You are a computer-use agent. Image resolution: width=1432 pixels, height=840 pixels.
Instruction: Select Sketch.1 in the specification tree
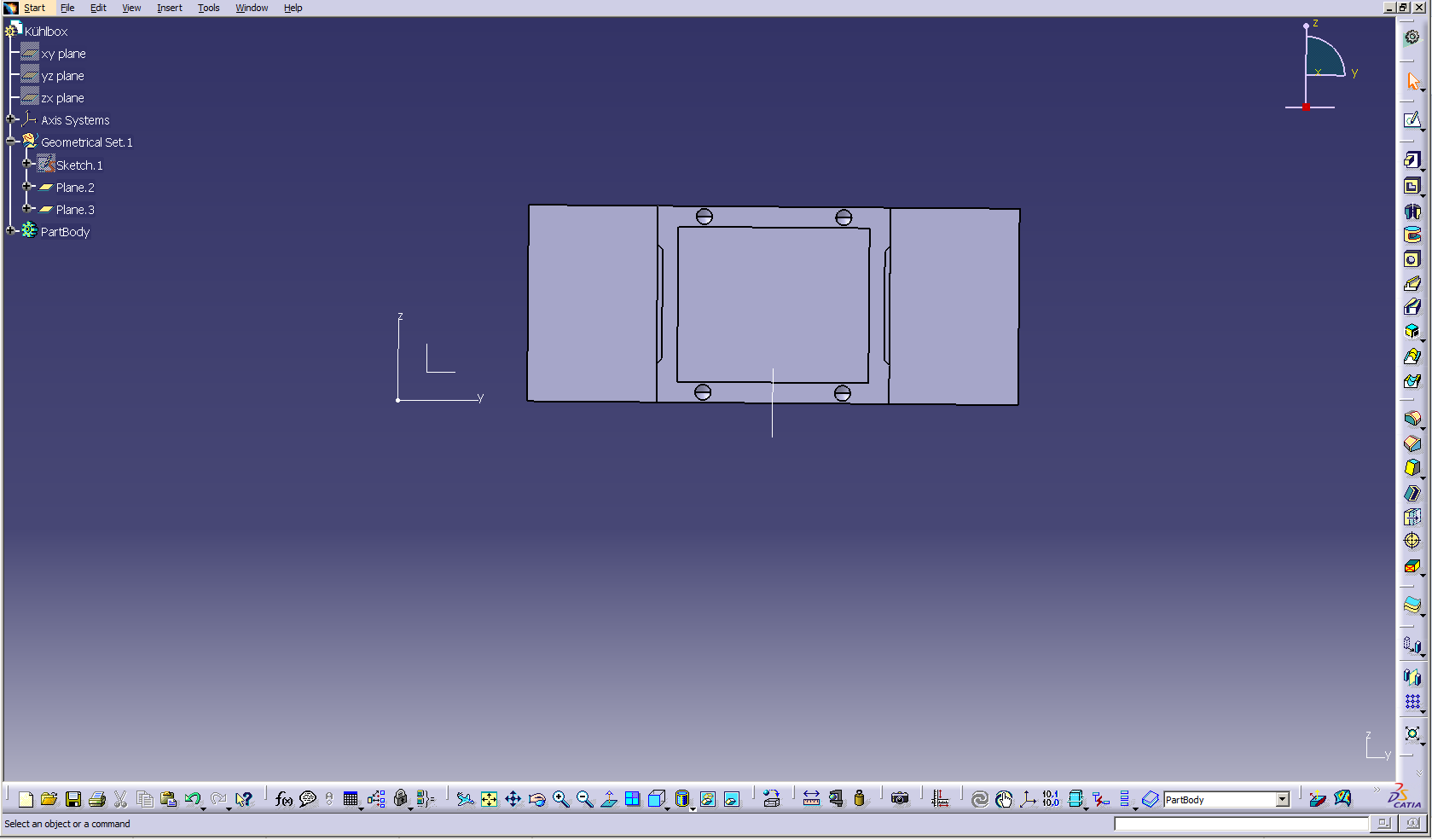point(78,165)
